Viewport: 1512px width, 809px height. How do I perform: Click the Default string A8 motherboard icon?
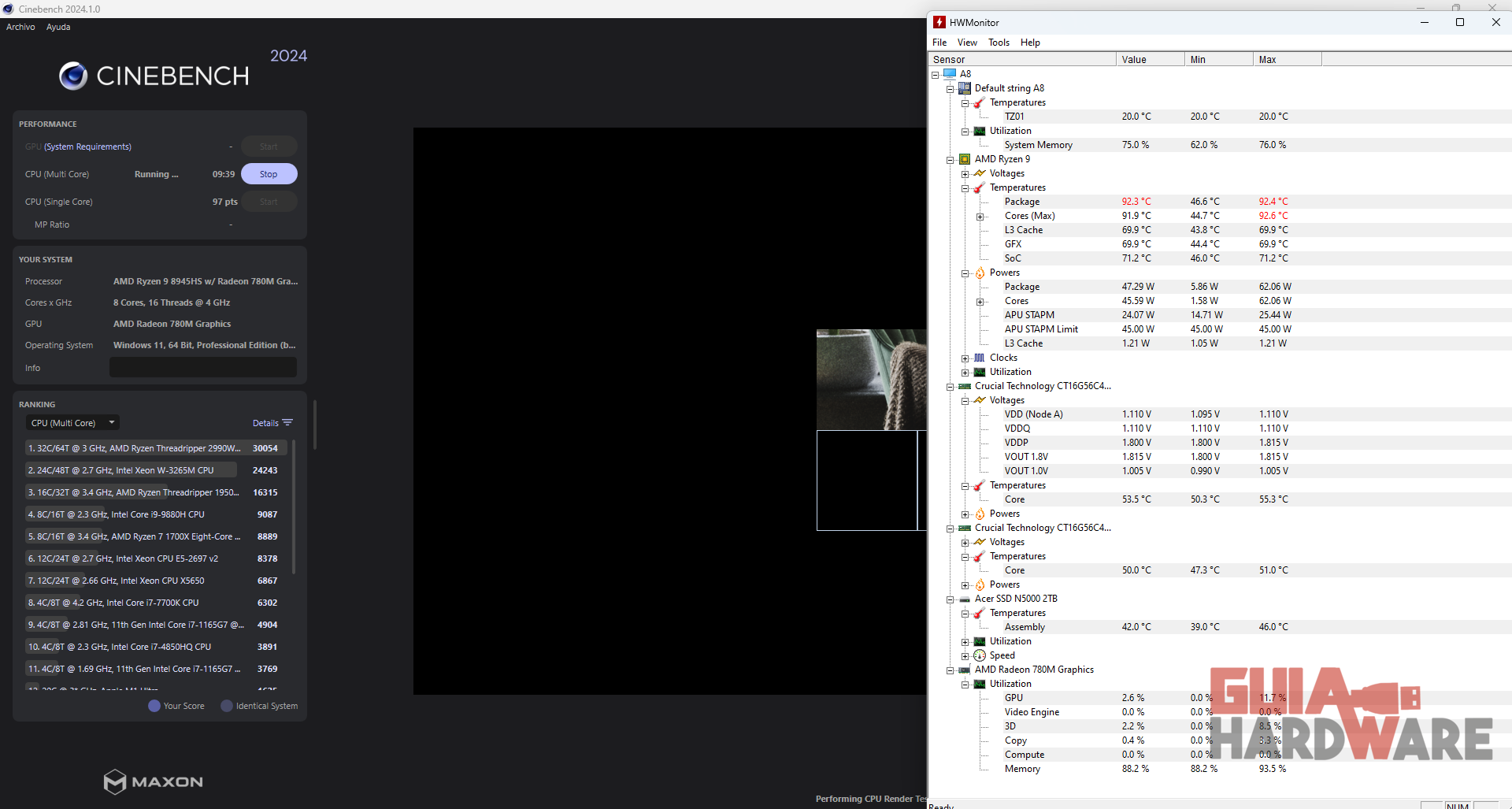tap(965, 88)
